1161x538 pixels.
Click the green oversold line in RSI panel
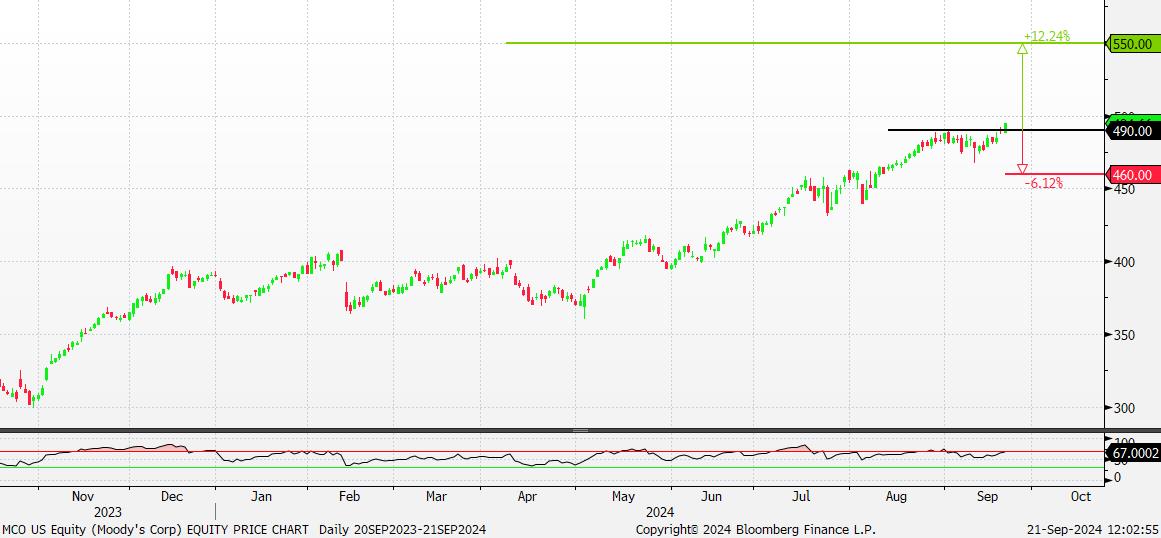coord(552,467)
